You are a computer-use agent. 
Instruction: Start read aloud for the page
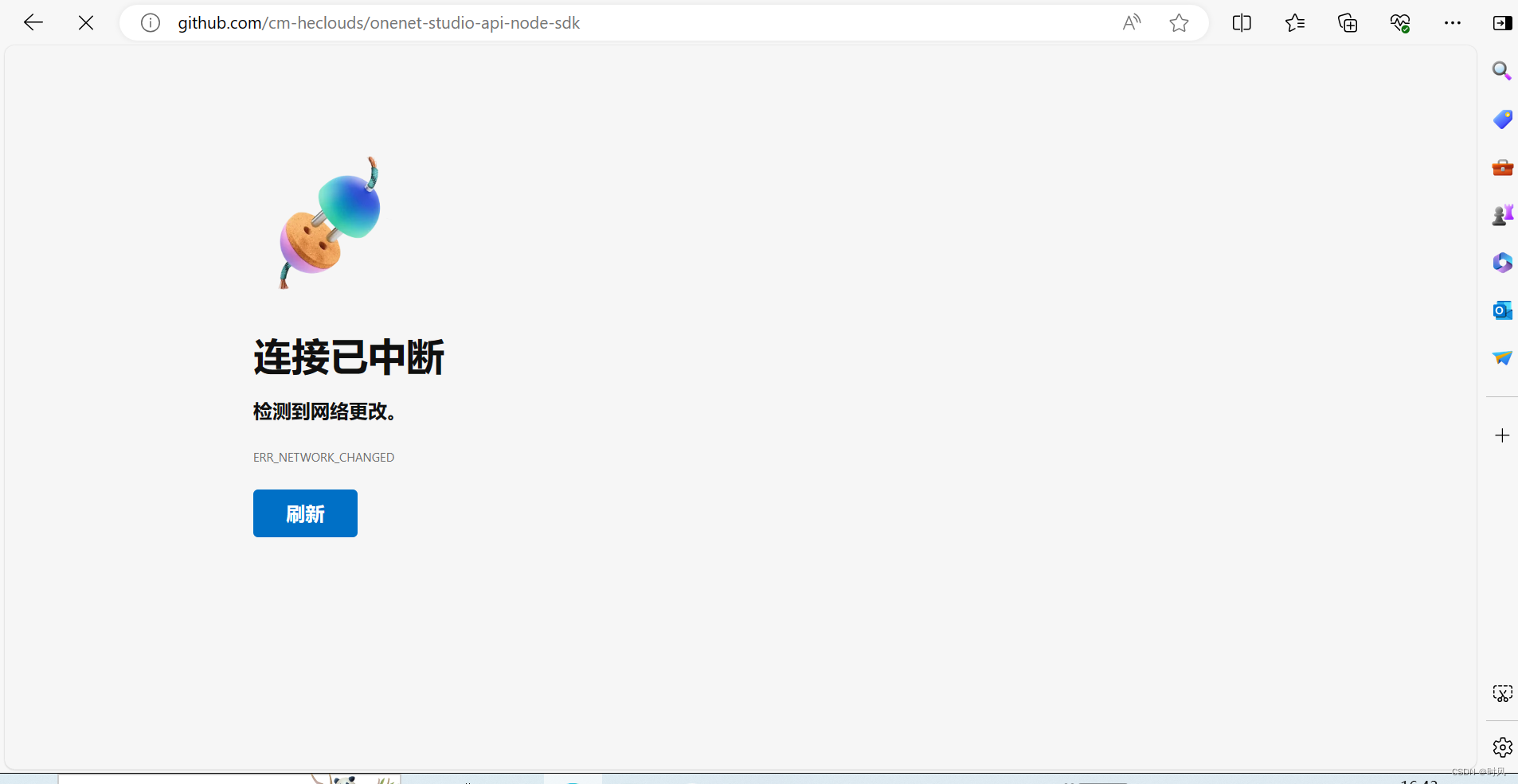click(1132, 22)
